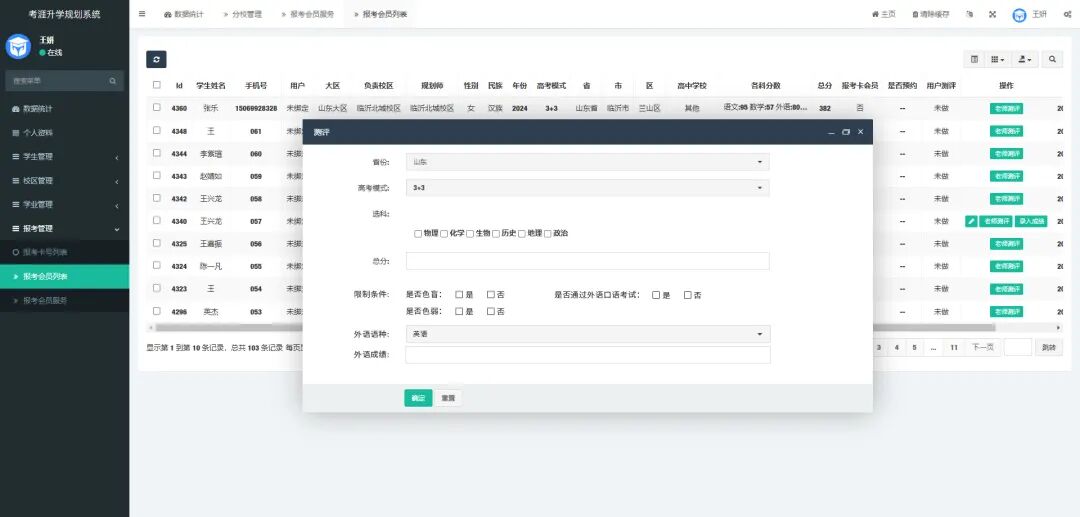Toggle the card view icon above table
The width and height of the screenshot is (1080, 517).
click(x=974, y=60)
